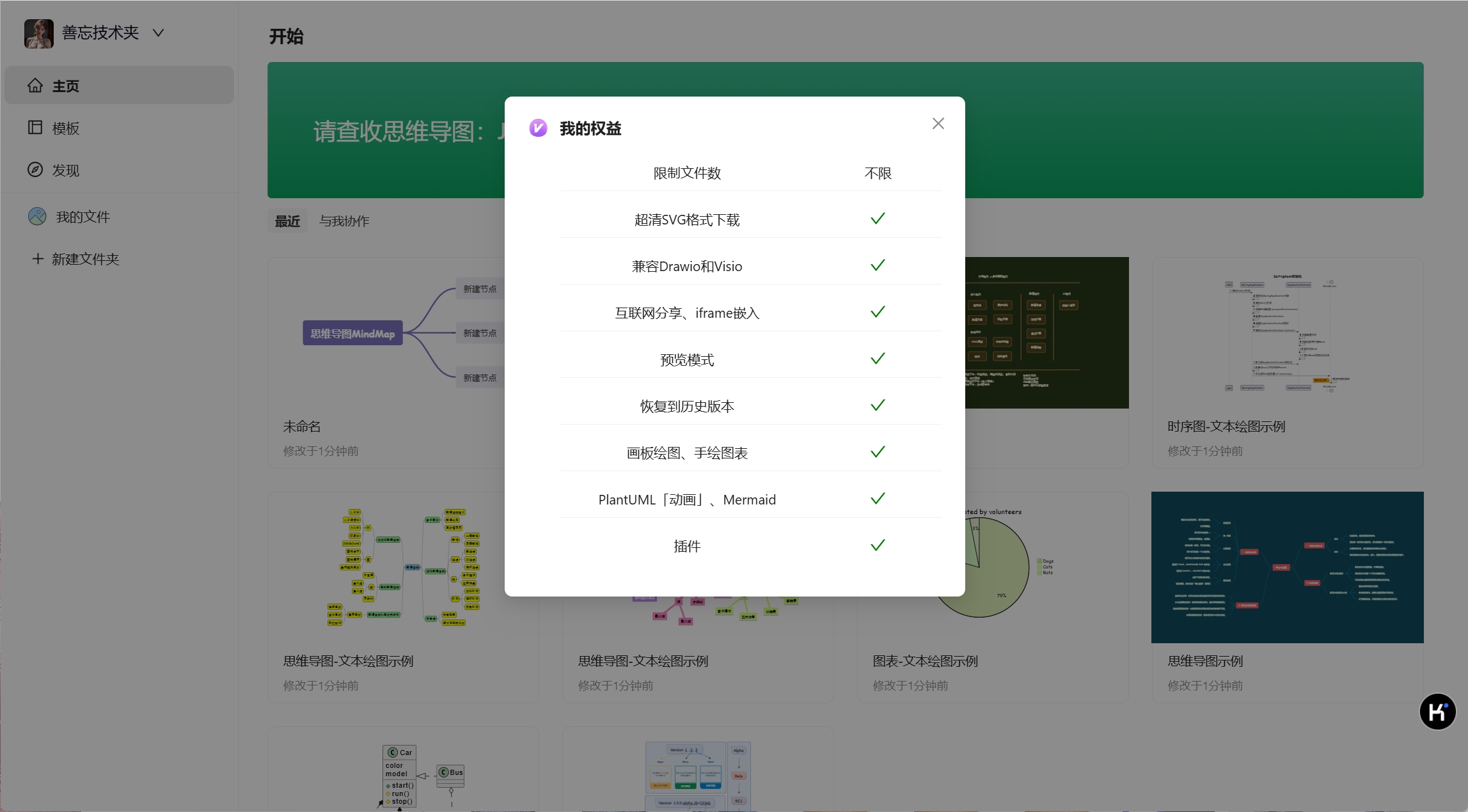The height and width of the screenshot is (812, 1468).
Task: Click the 兼容Drawio和Visio row label
Action: click(687, 267)
